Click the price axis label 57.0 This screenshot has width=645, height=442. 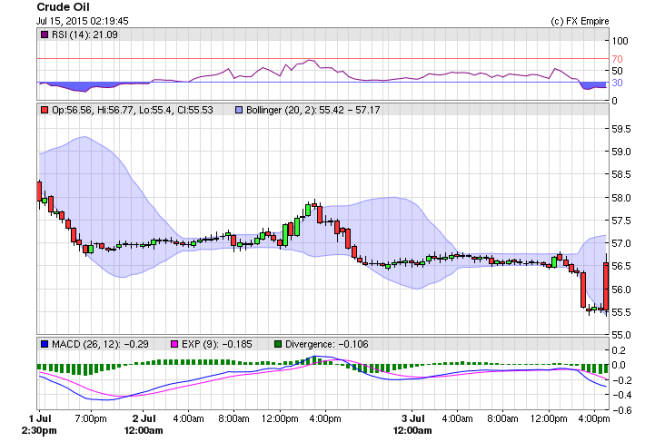(x=621, y=243)
